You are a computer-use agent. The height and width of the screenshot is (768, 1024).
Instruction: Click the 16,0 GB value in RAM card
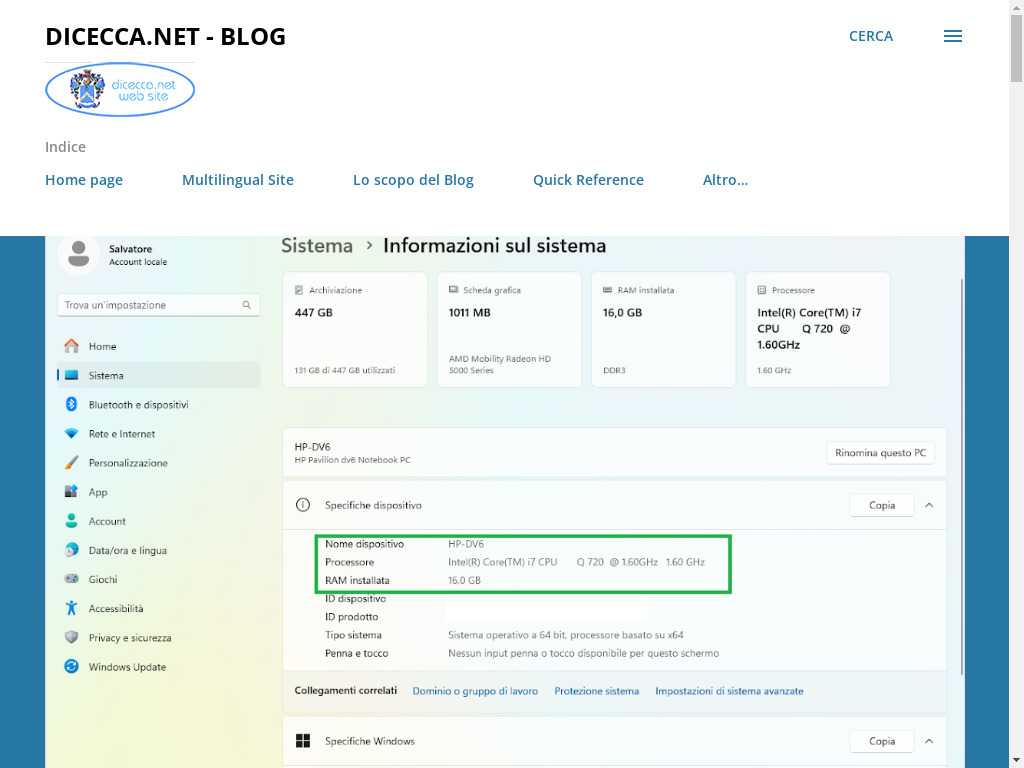coord(622,313)
